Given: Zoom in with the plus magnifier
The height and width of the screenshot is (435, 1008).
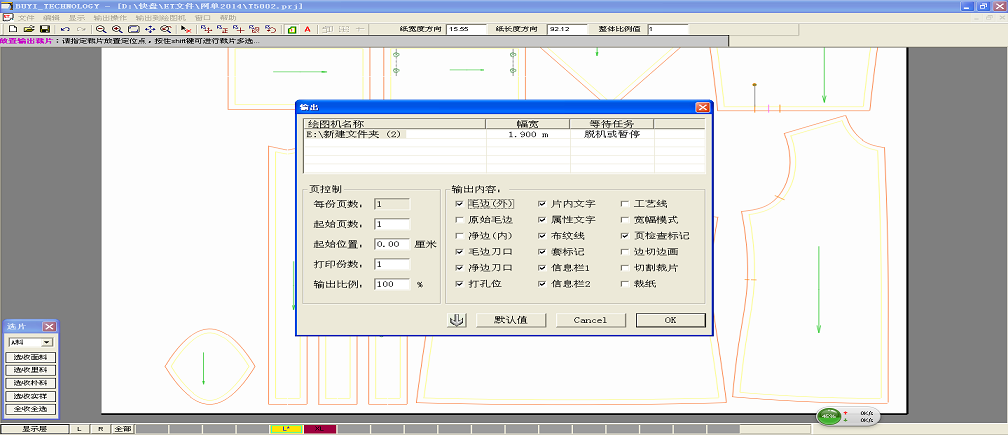Looking at the screenshot, I should click(x=117, y=30).
